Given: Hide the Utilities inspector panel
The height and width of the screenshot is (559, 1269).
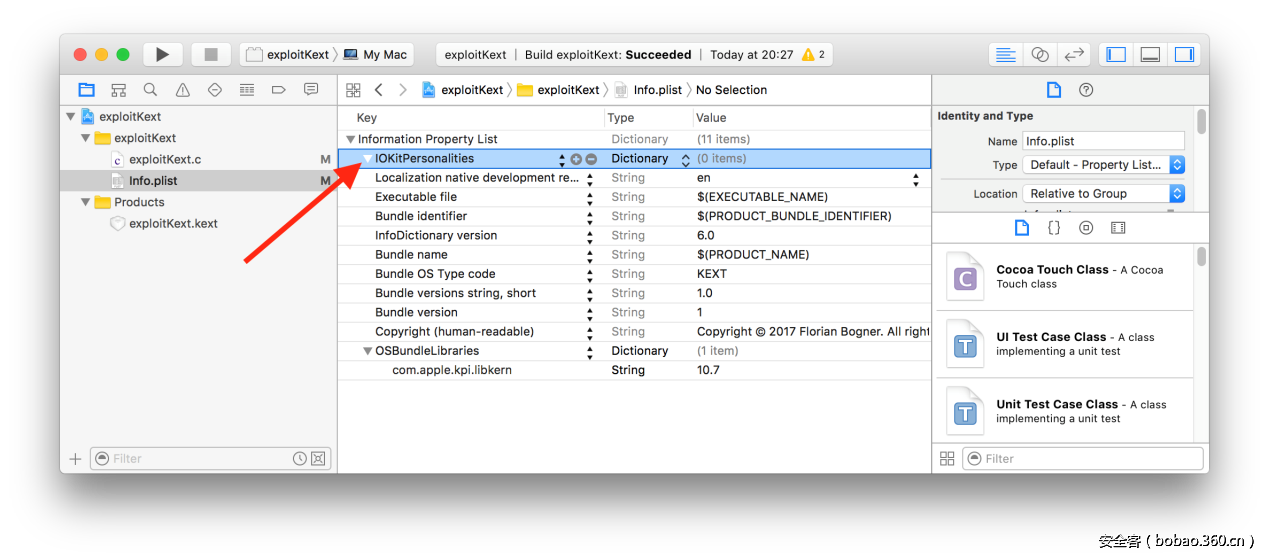Looking at the screenshot, I should click(x=1184, y=55).
